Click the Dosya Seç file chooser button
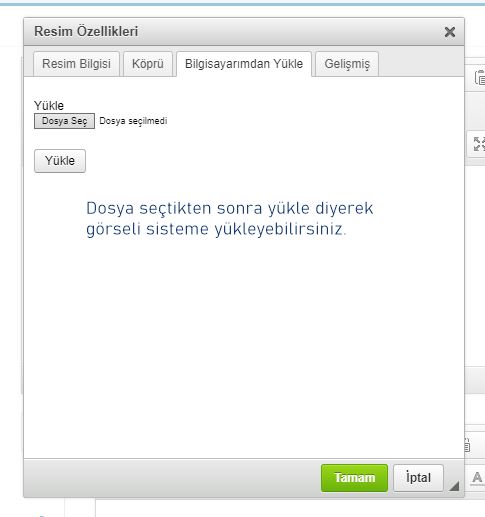Viewport: 485px width, 517px height. click(64, 121)
